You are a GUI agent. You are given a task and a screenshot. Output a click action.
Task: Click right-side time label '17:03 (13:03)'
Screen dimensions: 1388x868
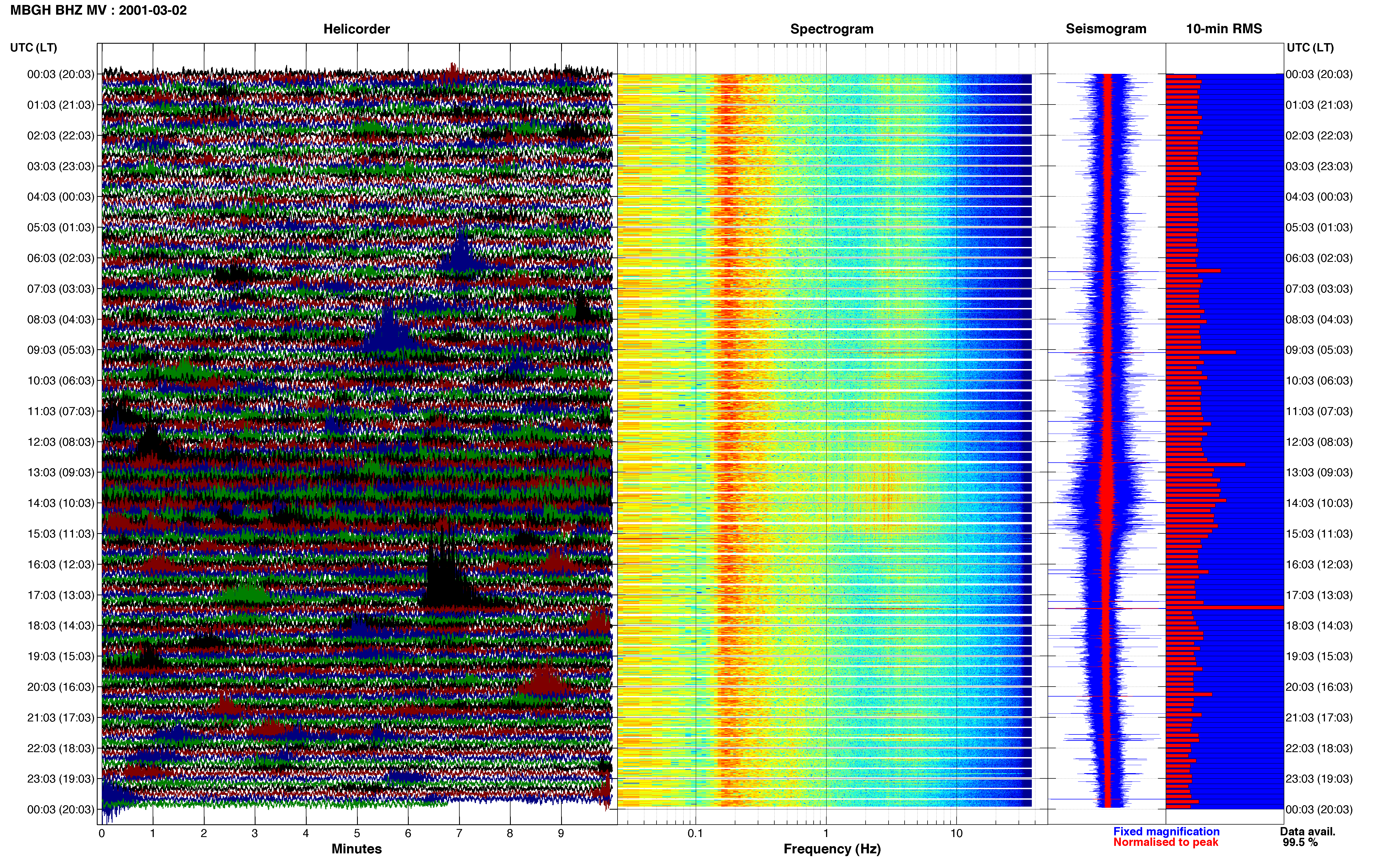(x=1319, y=595)
